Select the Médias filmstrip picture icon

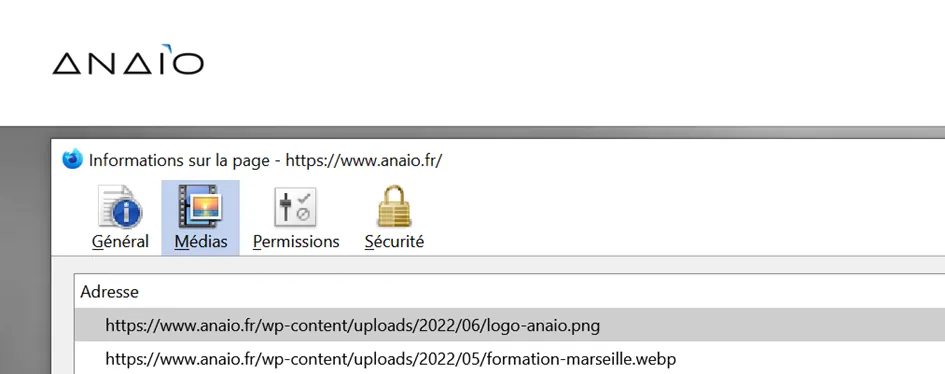tap(201, 207)
